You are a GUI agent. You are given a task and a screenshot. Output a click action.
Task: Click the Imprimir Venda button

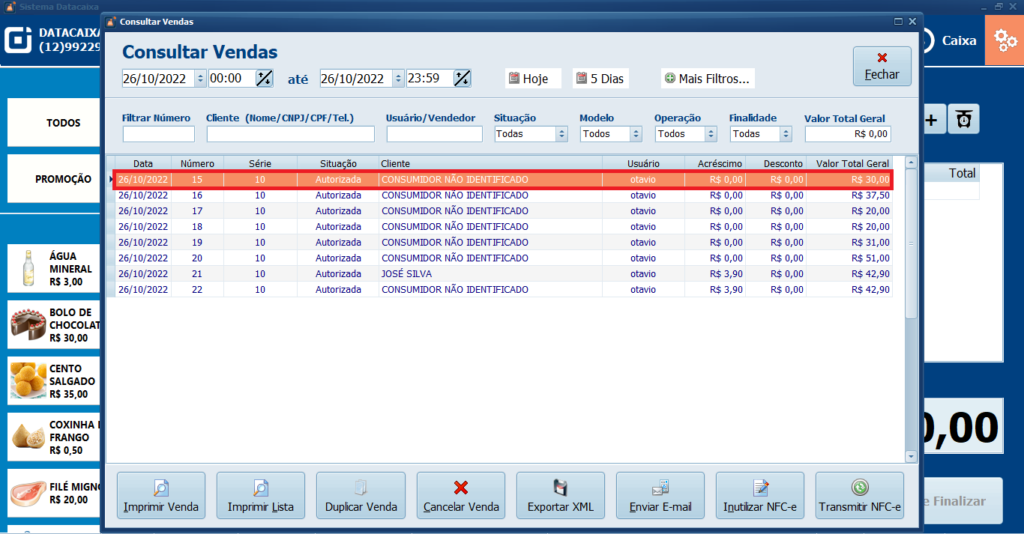[161, 495]
